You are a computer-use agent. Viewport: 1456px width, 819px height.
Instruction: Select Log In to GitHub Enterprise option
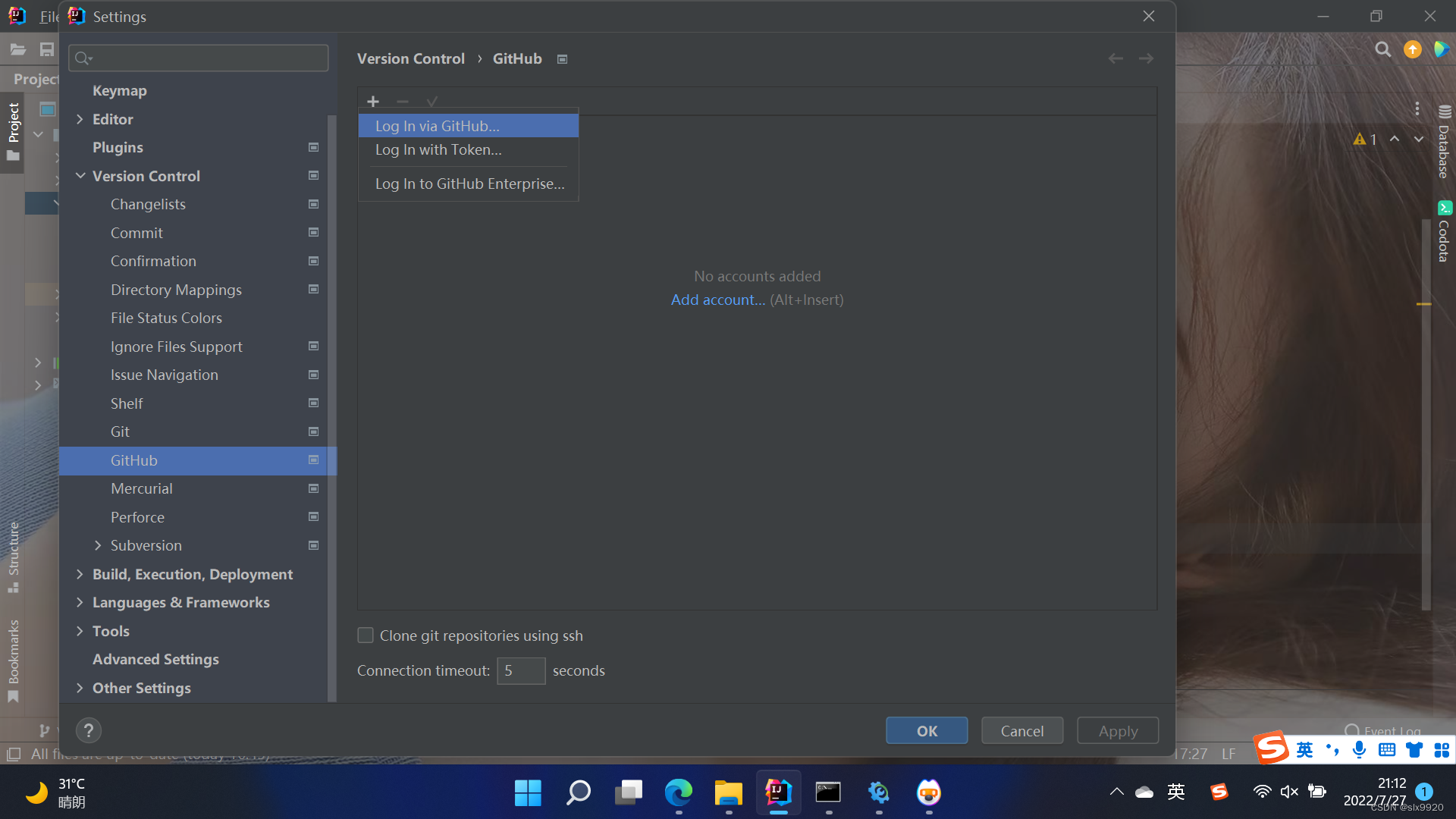point(469,184)
